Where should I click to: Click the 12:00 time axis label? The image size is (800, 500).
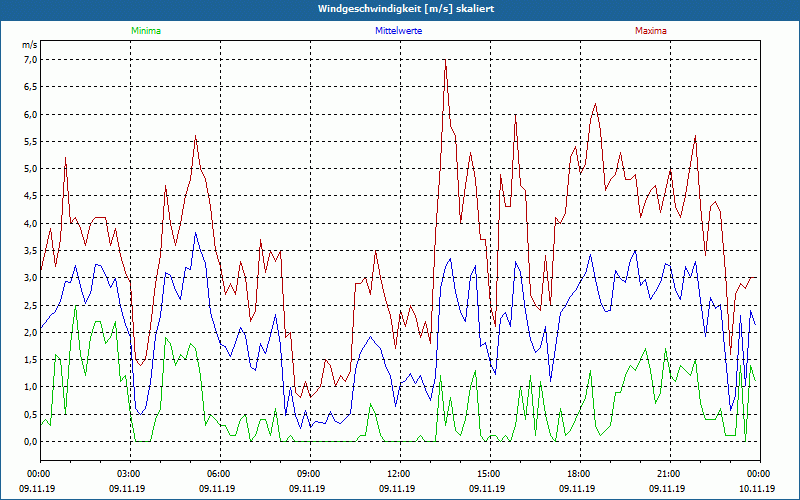click(x=397, y=474)
